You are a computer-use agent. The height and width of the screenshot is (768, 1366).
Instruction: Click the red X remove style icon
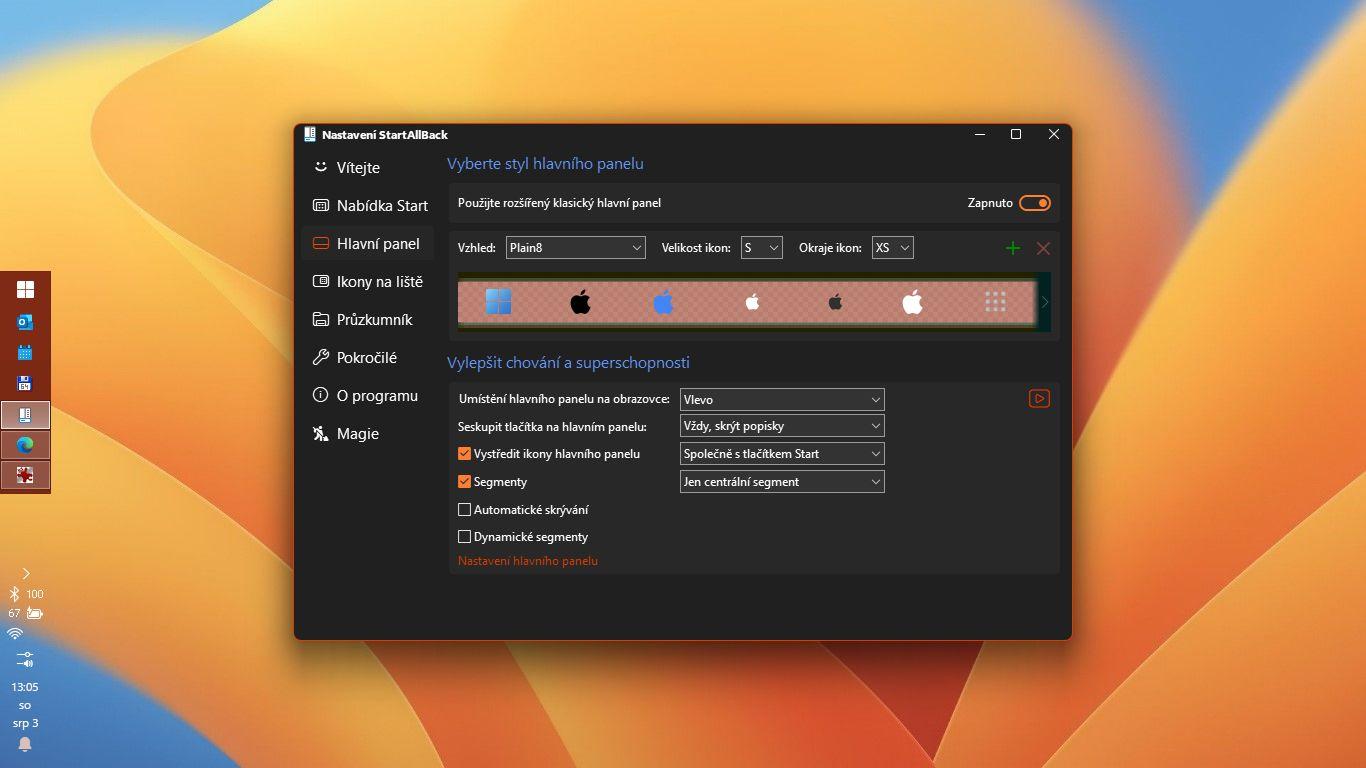[x=1043, y=248]
